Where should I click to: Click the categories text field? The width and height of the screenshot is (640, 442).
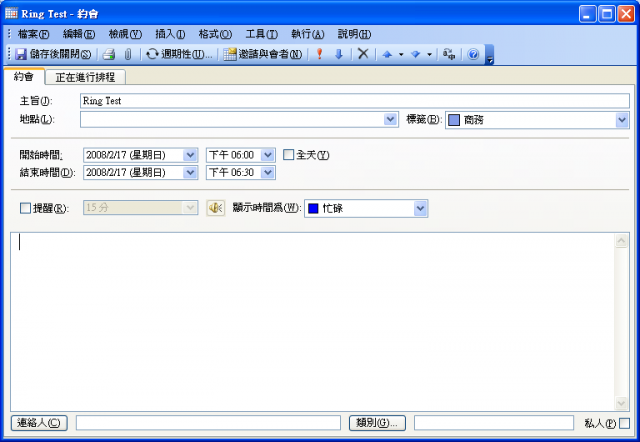click(x=494, y=423)
